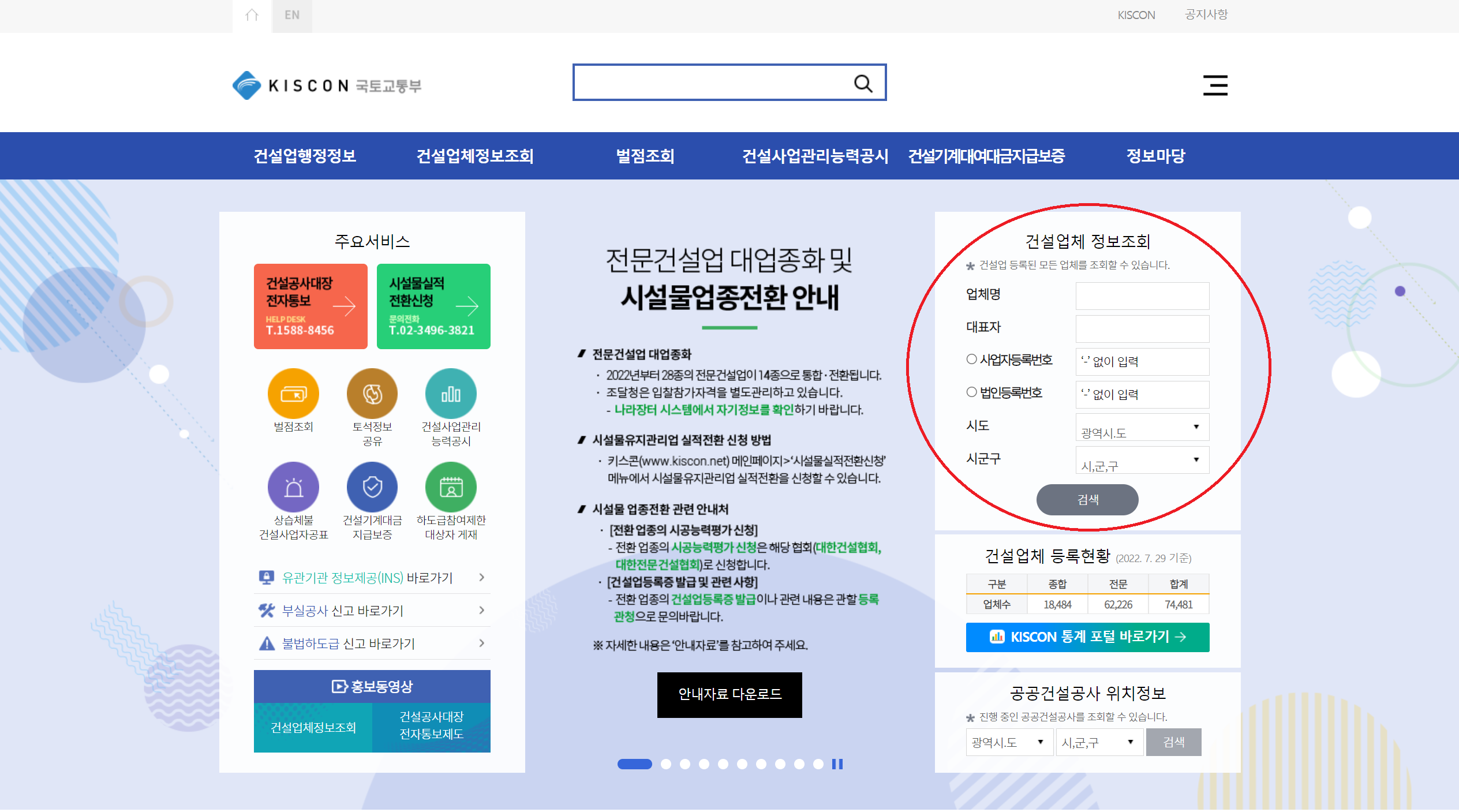Click the chart icon on the KISCON 통계 포털 button
This screenshot has height=812, width=1459.
[x=997, y=637]
